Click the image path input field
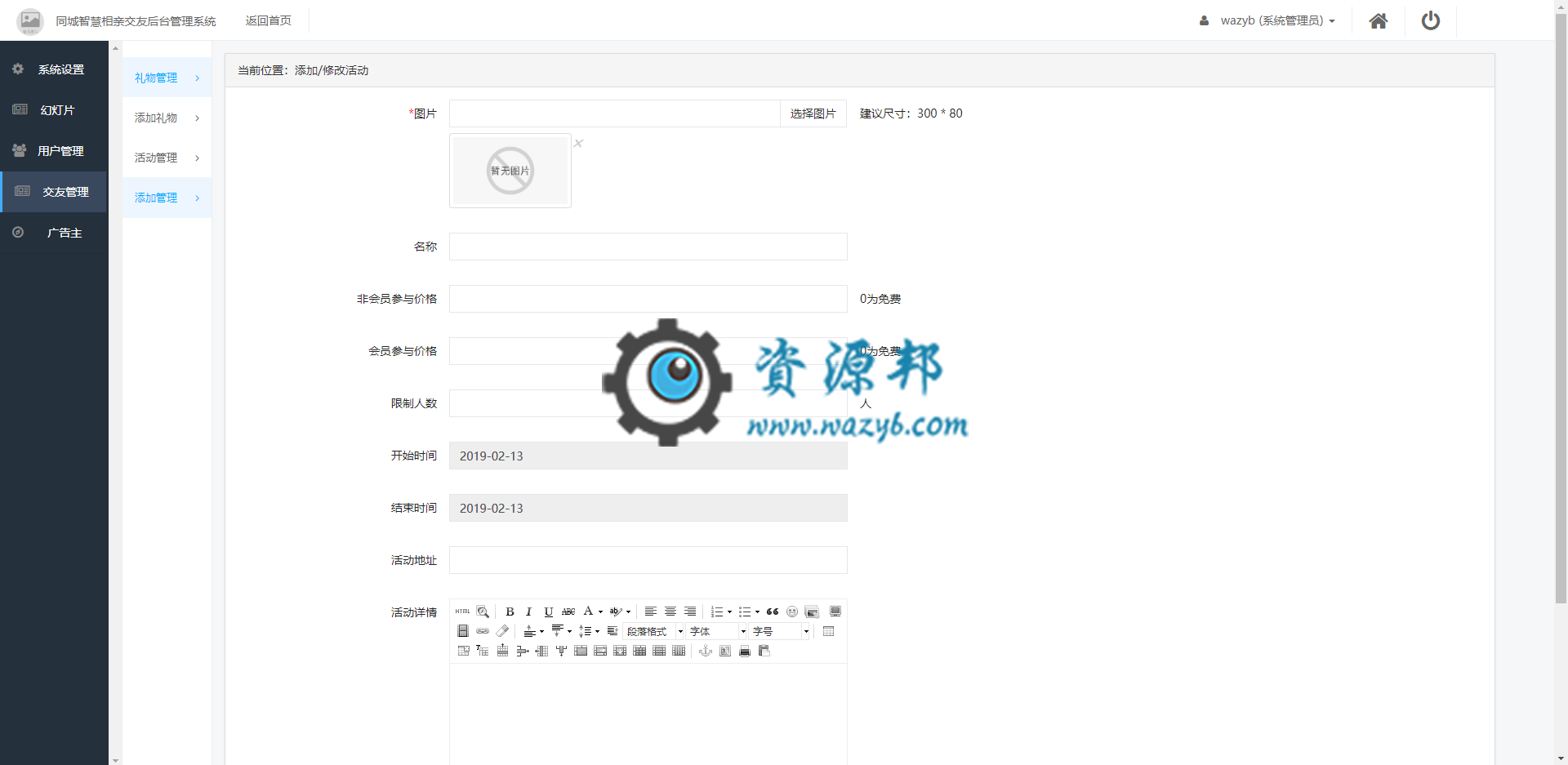This screenshot has height=765, width=1568. (615, 113)
